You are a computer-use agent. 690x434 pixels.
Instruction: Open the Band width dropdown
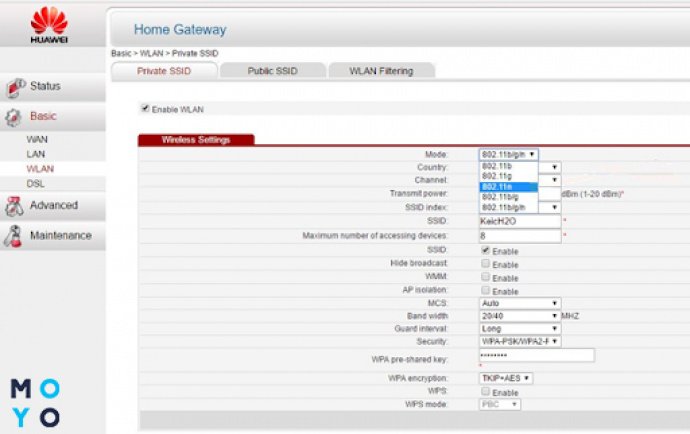pos(520,316)
